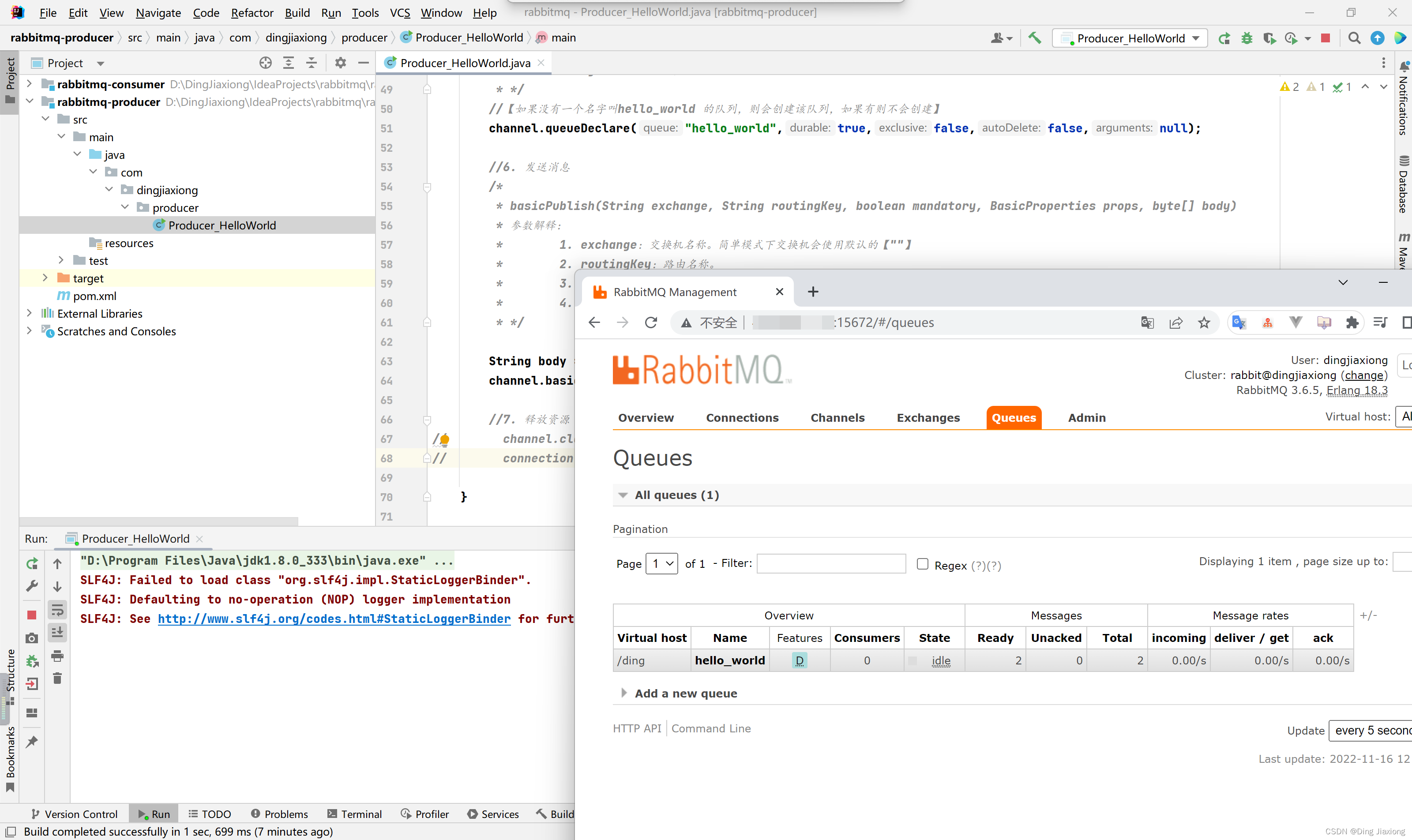The width and height of the screenshot is (1412, 840).
Task: Click the browser share icon
Action: point(1176,322)
